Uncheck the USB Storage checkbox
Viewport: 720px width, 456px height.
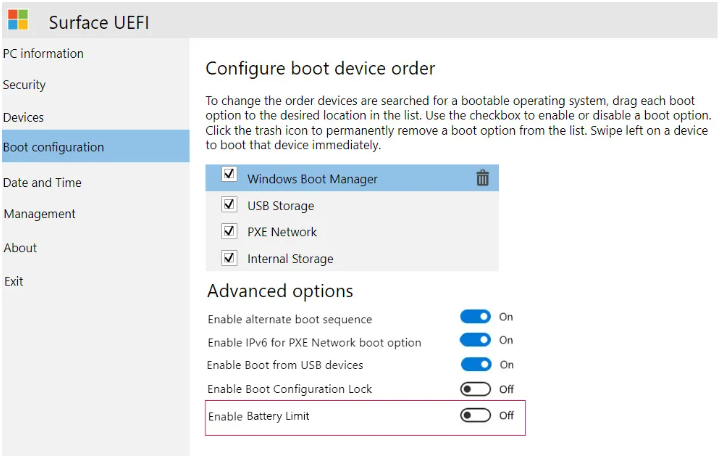point(229,204)
